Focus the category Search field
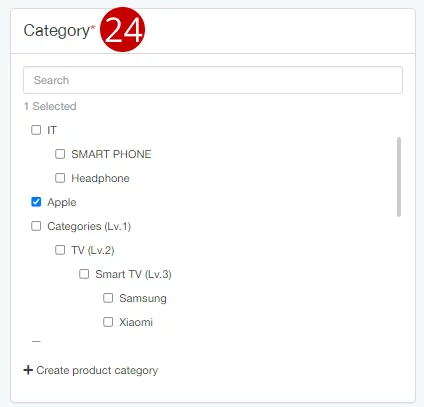Screen dimensions: 424x407 tap(213, 80)
